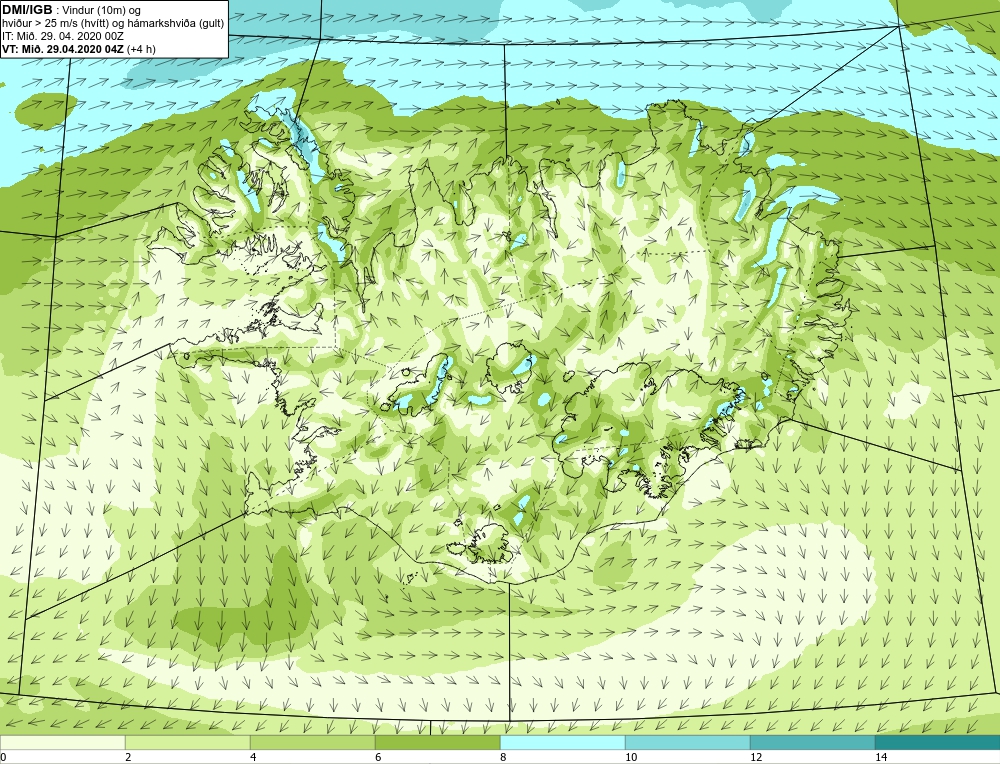Click the legend value label '8'
This screenshot has height=764, width=1000.
pyautogui.click(x=503, y=757)
